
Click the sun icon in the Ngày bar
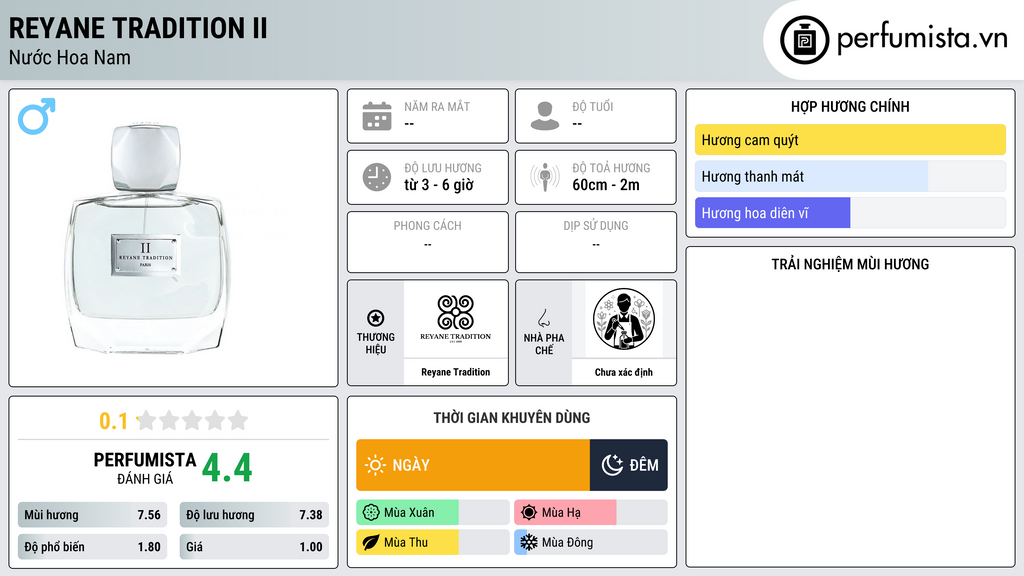coord(375,465)
